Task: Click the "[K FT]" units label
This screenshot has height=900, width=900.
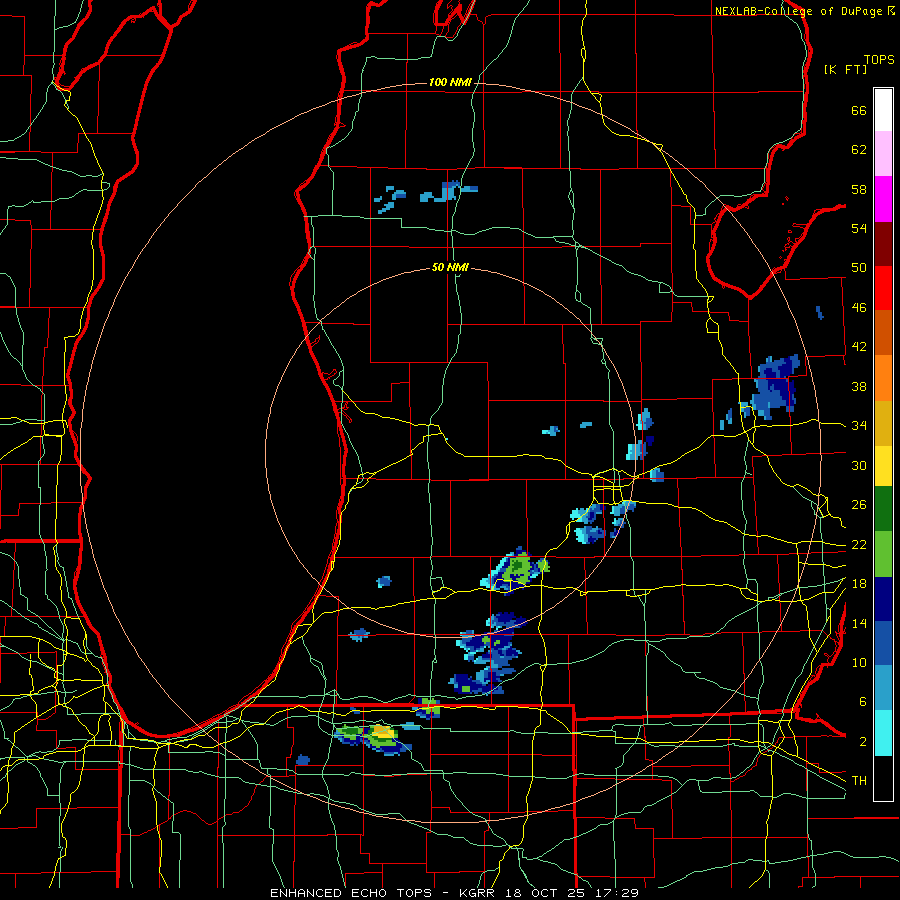Action: point(845,70)
